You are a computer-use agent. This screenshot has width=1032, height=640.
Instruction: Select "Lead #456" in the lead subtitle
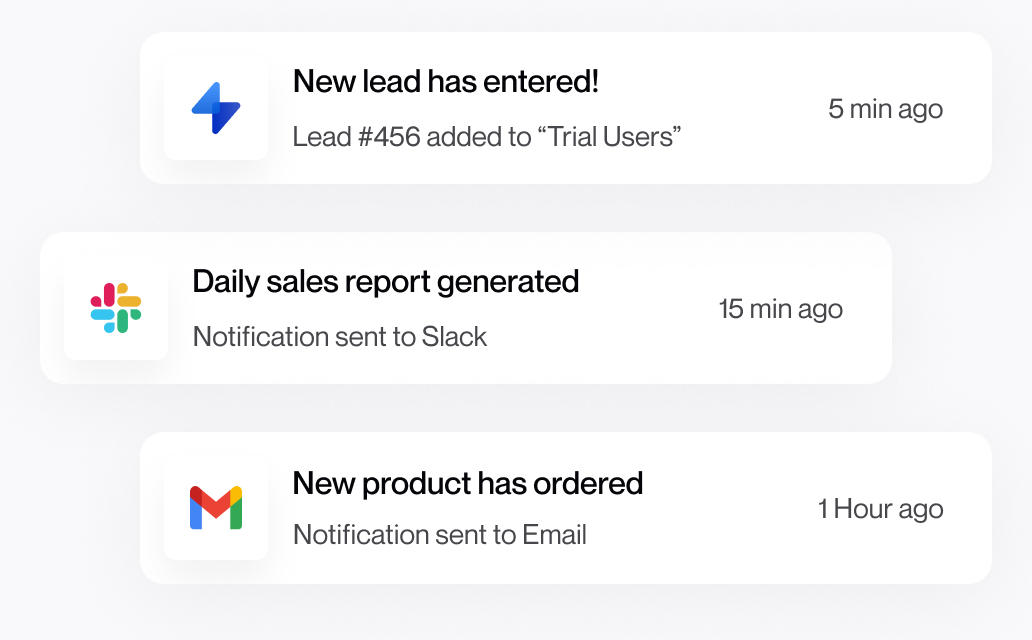[356, 136]
